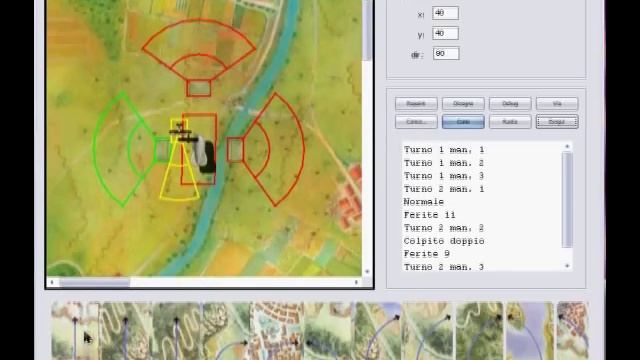Click the dir direction input field
This screenshot has height=360, width=640.
[x=446, y=53]
